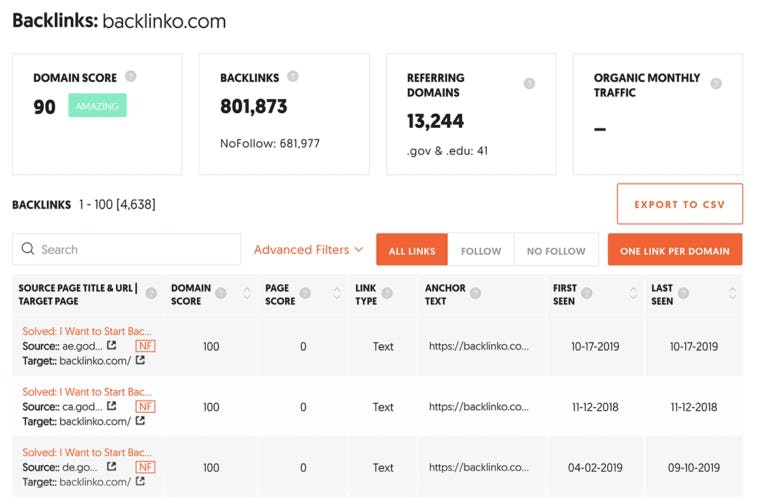Click anchor text in 10-17-2019 row

[x=479, y=346]
